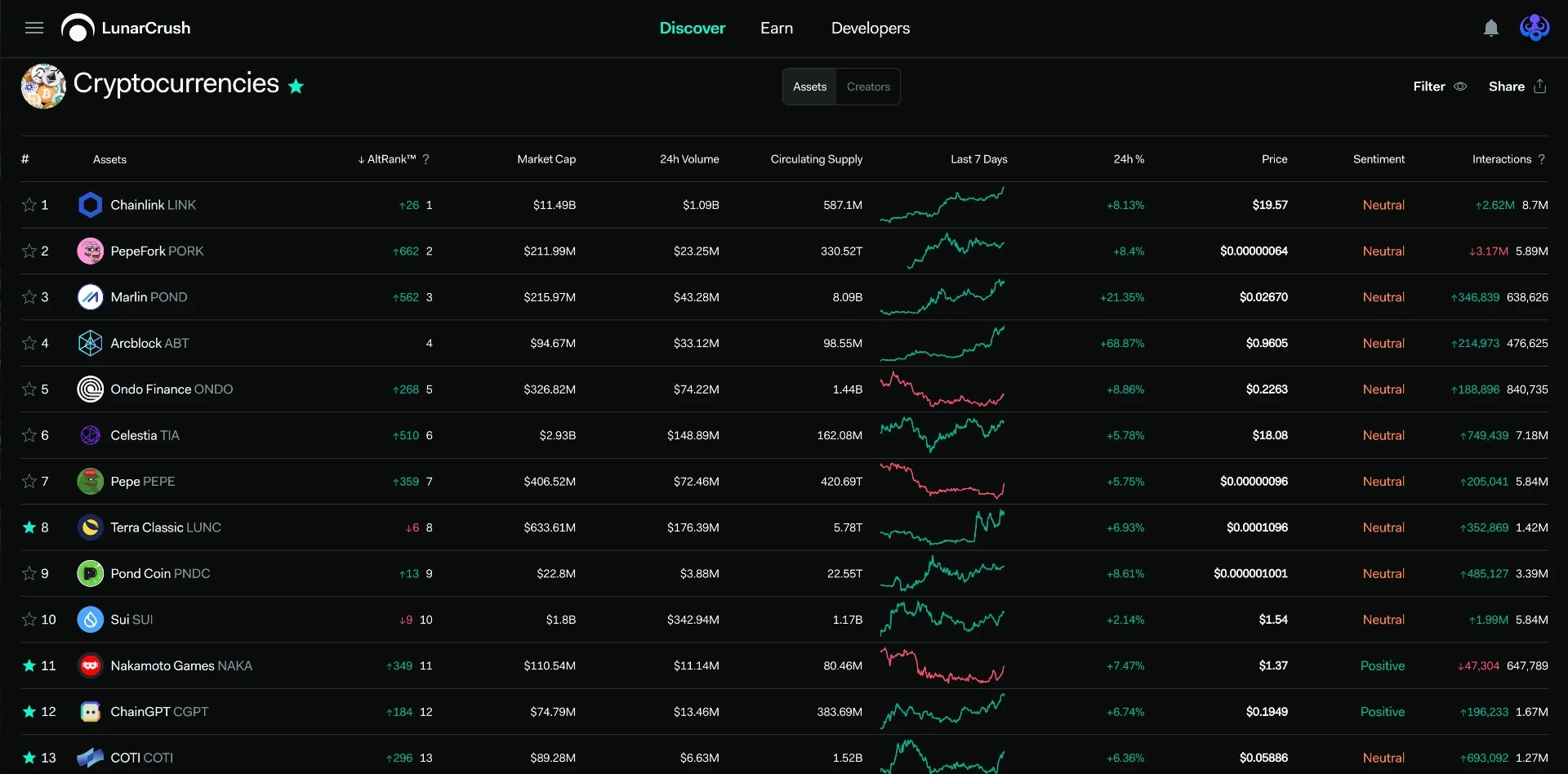The height and width of the screenshot is (774, 1568).
Task: Click the PepeFork coin icon
Action: pyautogui.click(x=90, y=251)
